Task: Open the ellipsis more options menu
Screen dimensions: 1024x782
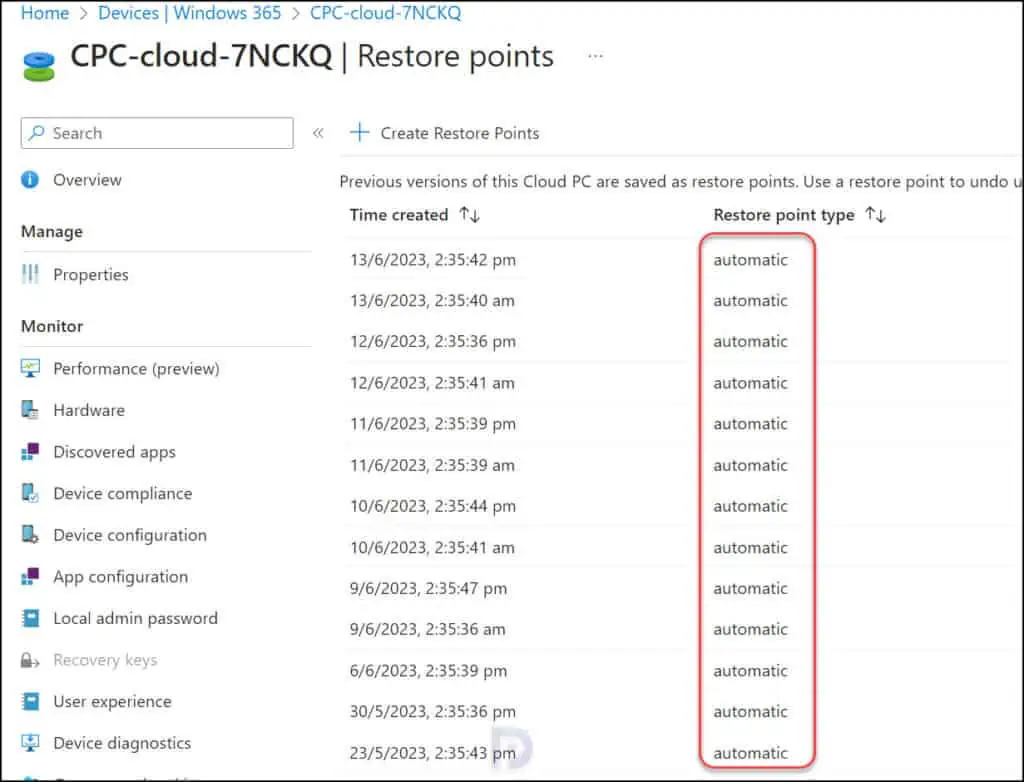Action: click(x=595, y=56)
